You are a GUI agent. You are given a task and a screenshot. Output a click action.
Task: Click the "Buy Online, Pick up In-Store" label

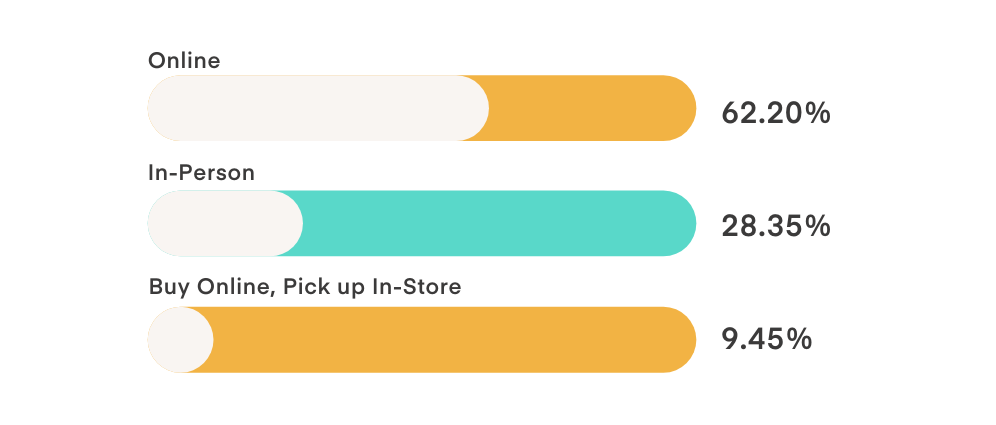click(x=305, y=287)
